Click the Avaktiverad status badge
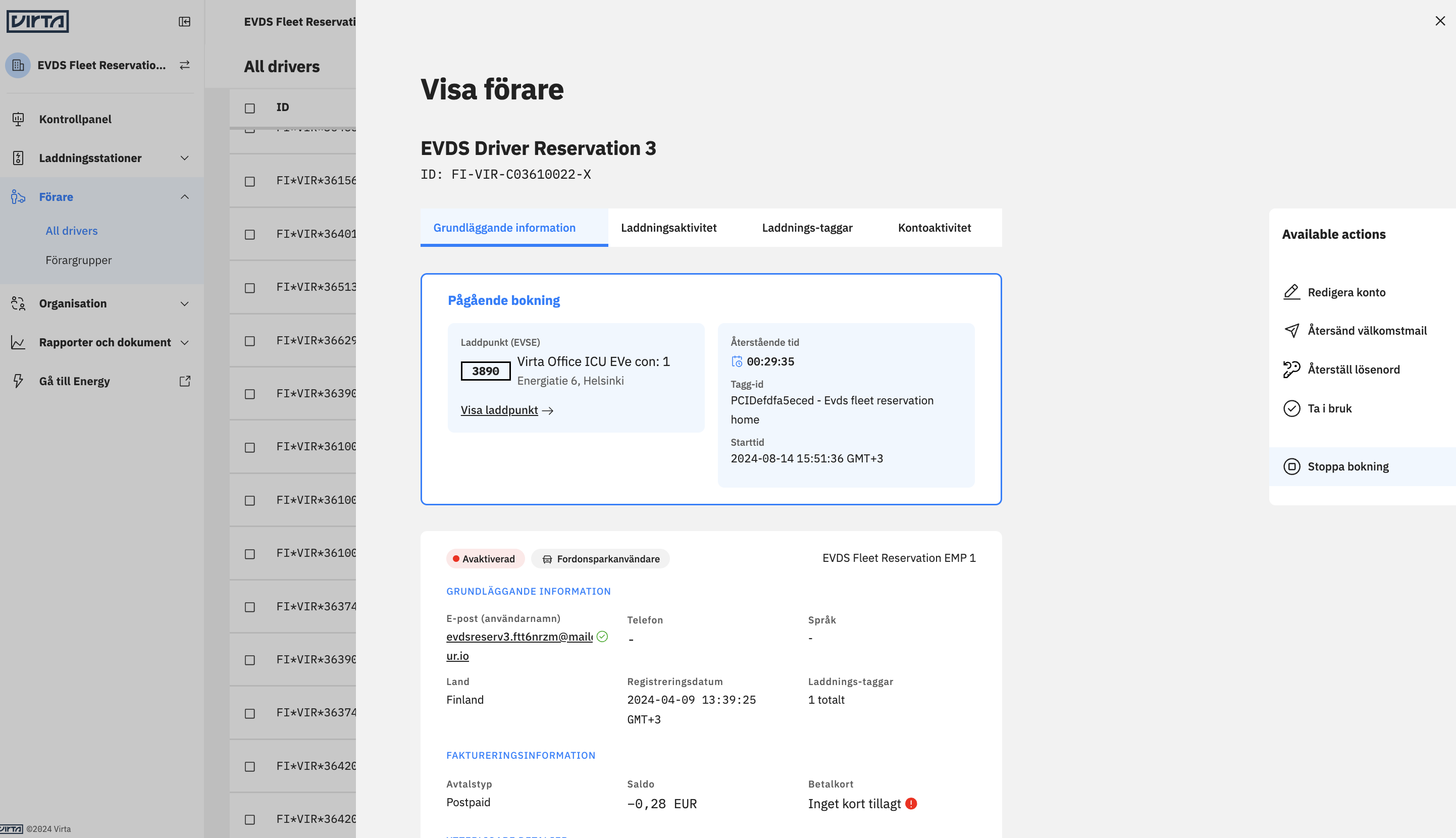 485,559
